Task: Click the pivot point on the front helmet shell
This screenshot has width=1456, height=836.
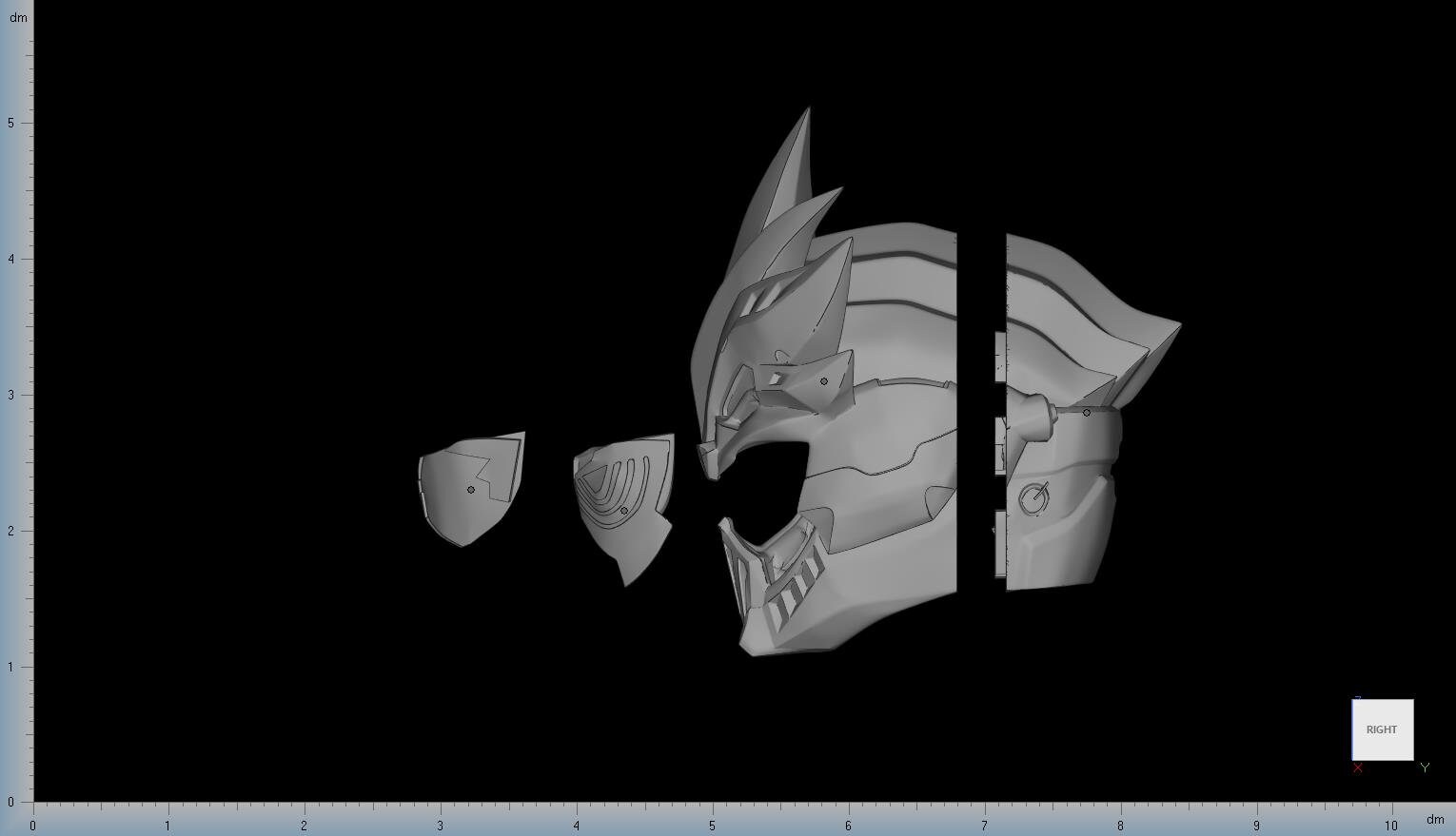Action: tap(822, 380)
